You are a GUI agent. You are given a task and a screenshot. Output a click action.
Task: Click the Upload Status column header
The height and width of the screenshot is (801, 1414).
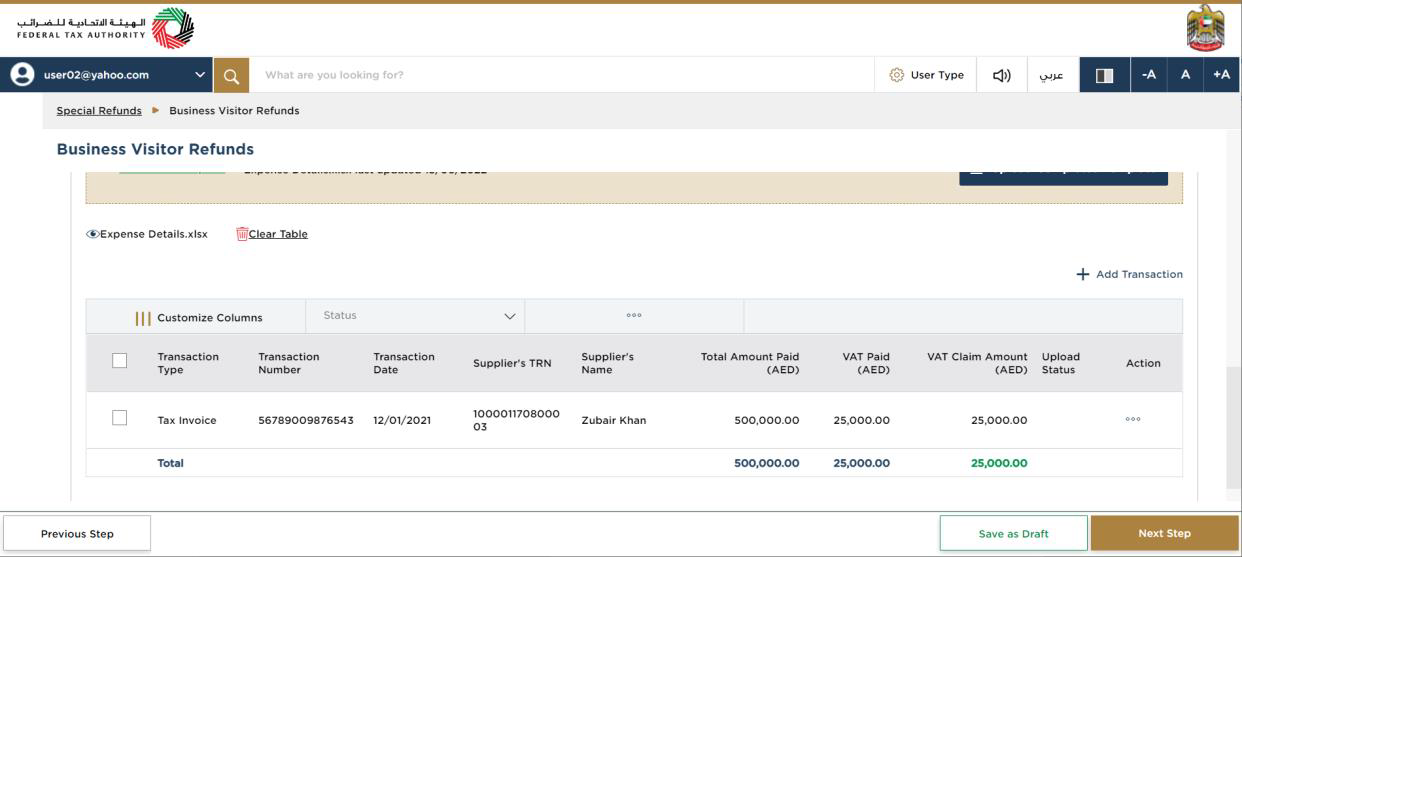1061,363
